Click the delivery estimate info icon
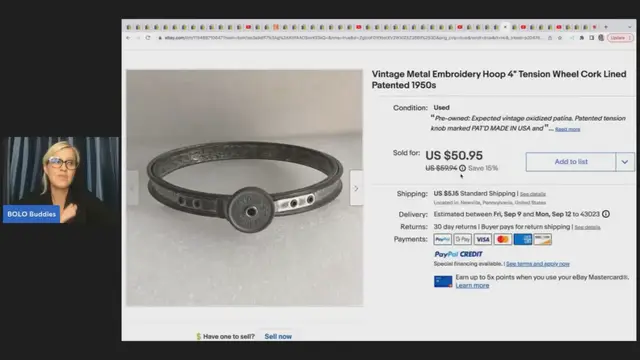The height and width of the screenshot is (360, 640). (606, 214)
